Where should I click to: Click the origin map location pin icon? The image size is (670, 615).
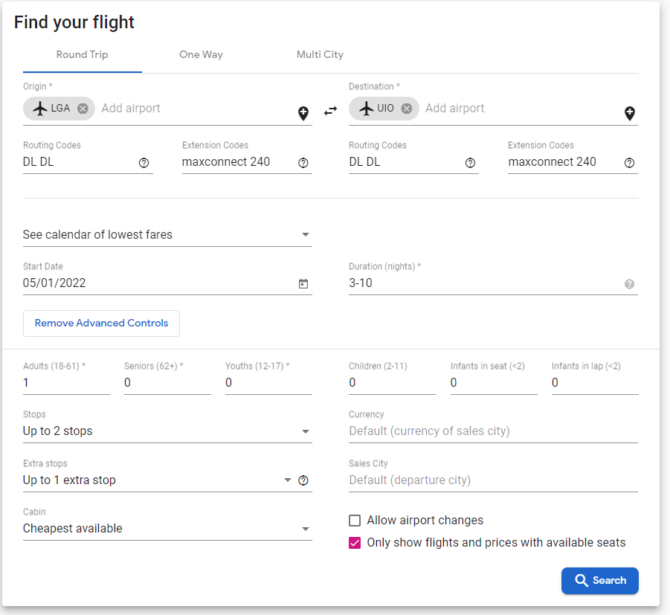click(x=304, y=113)
